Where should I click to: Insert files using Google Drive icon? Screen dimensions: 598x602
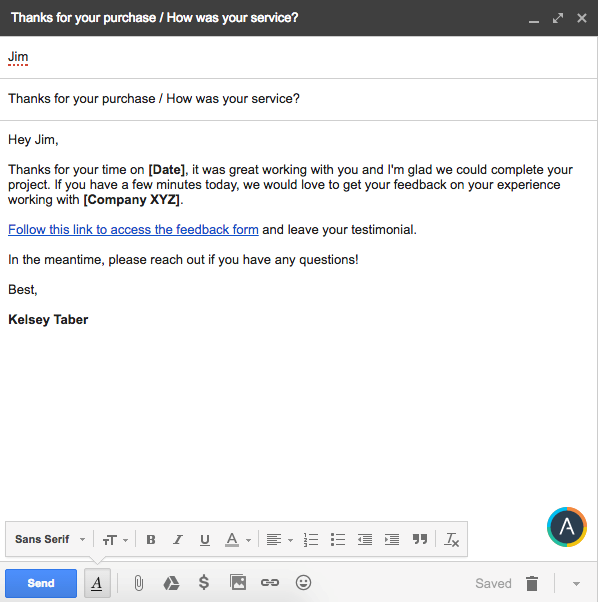(x=171, y=583)
